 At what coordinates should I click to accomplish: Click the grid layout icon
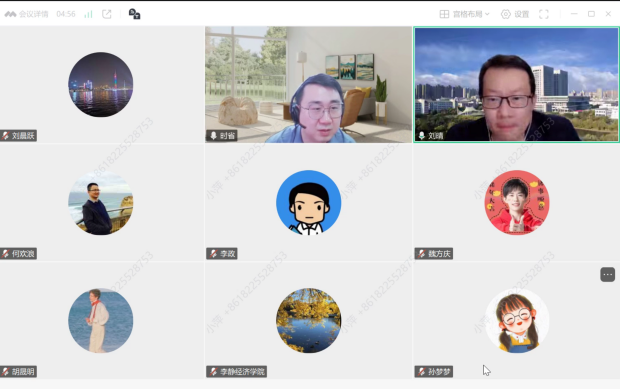444,14
